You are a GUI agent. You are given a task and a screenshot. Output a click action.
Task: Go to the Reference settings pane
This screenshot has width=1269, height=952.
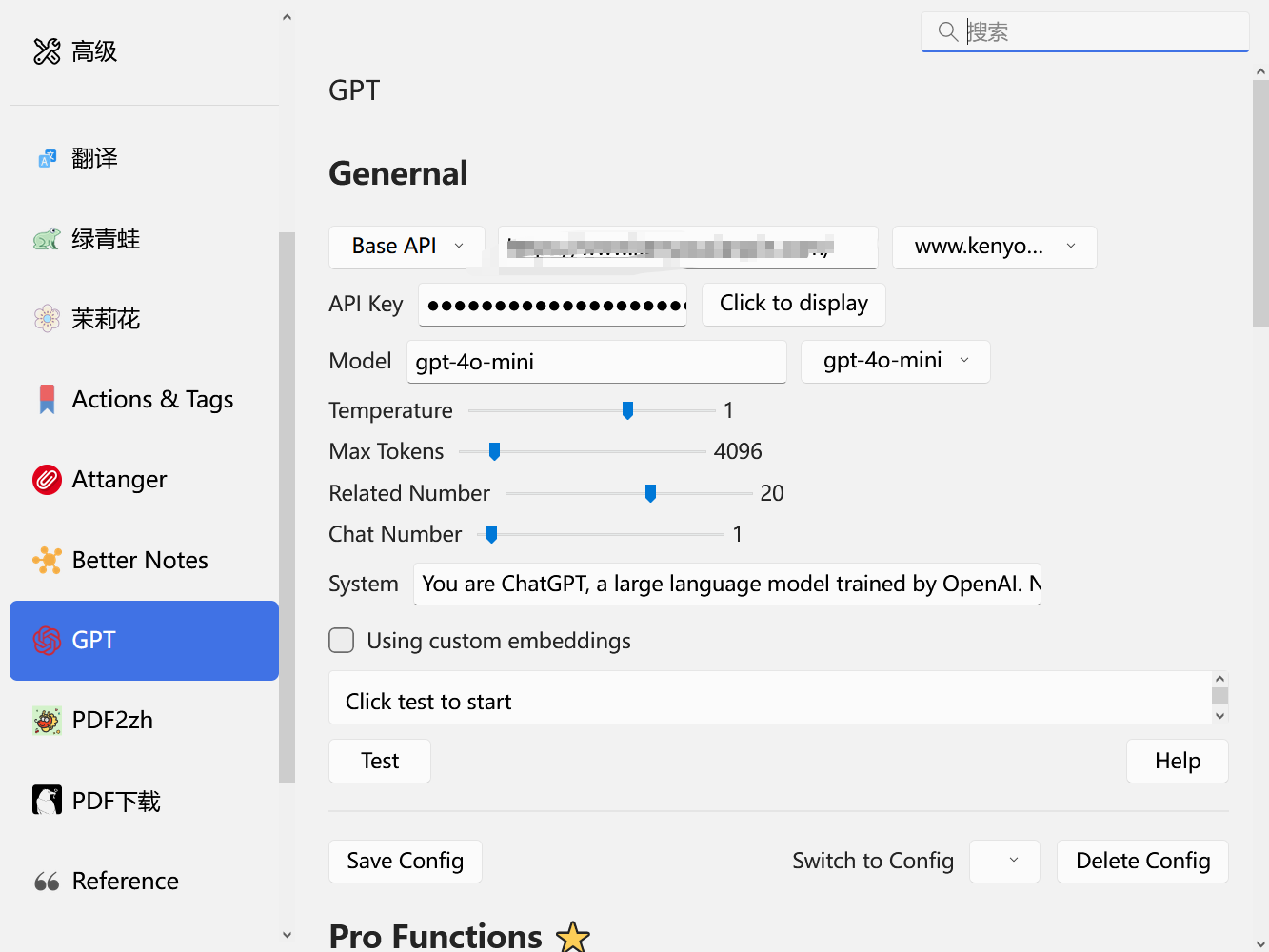[x=144, y=882]
